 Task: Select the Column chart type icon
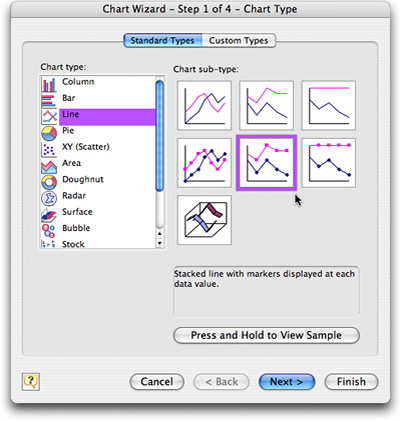pyautogui.click(x=49, y=84)
